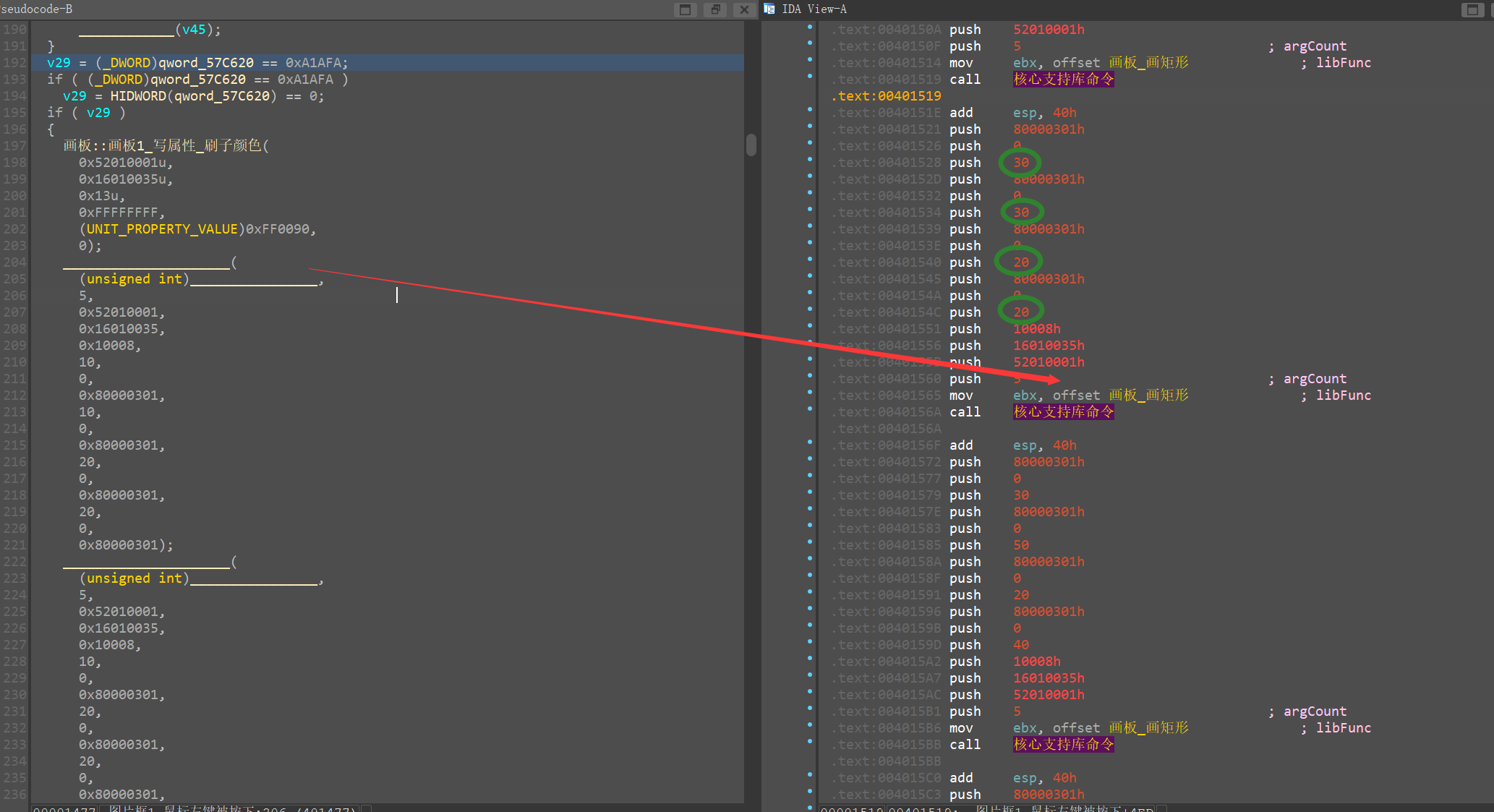Close the Pseudocode-B panel
Screen dimensions: 1494x812
(744, 9)
